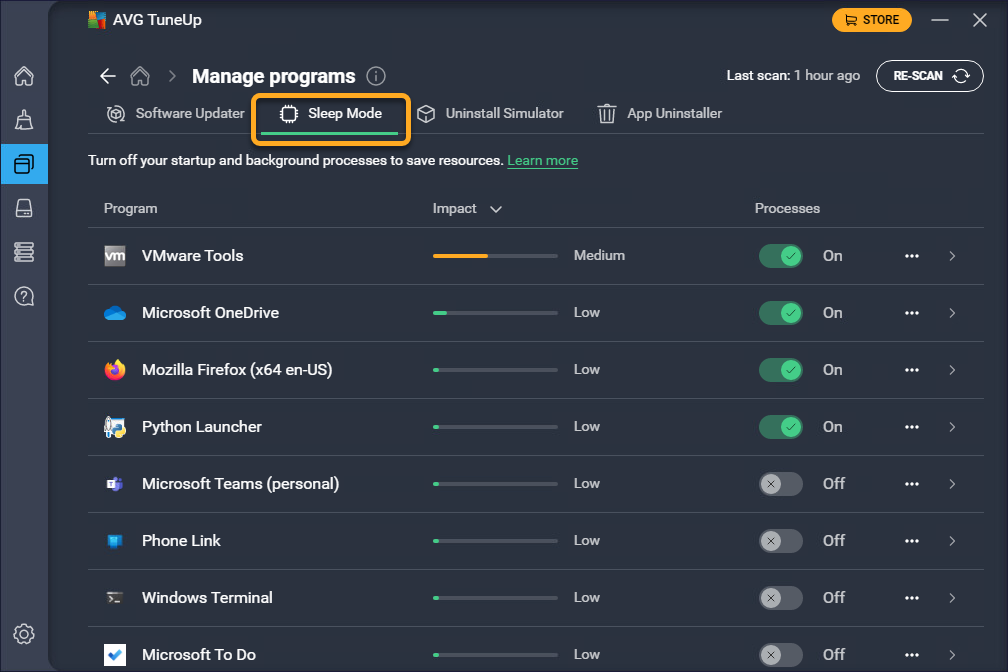
Task: Turn off VMware Tools processes toggle
Action: [x=780, y=256]
